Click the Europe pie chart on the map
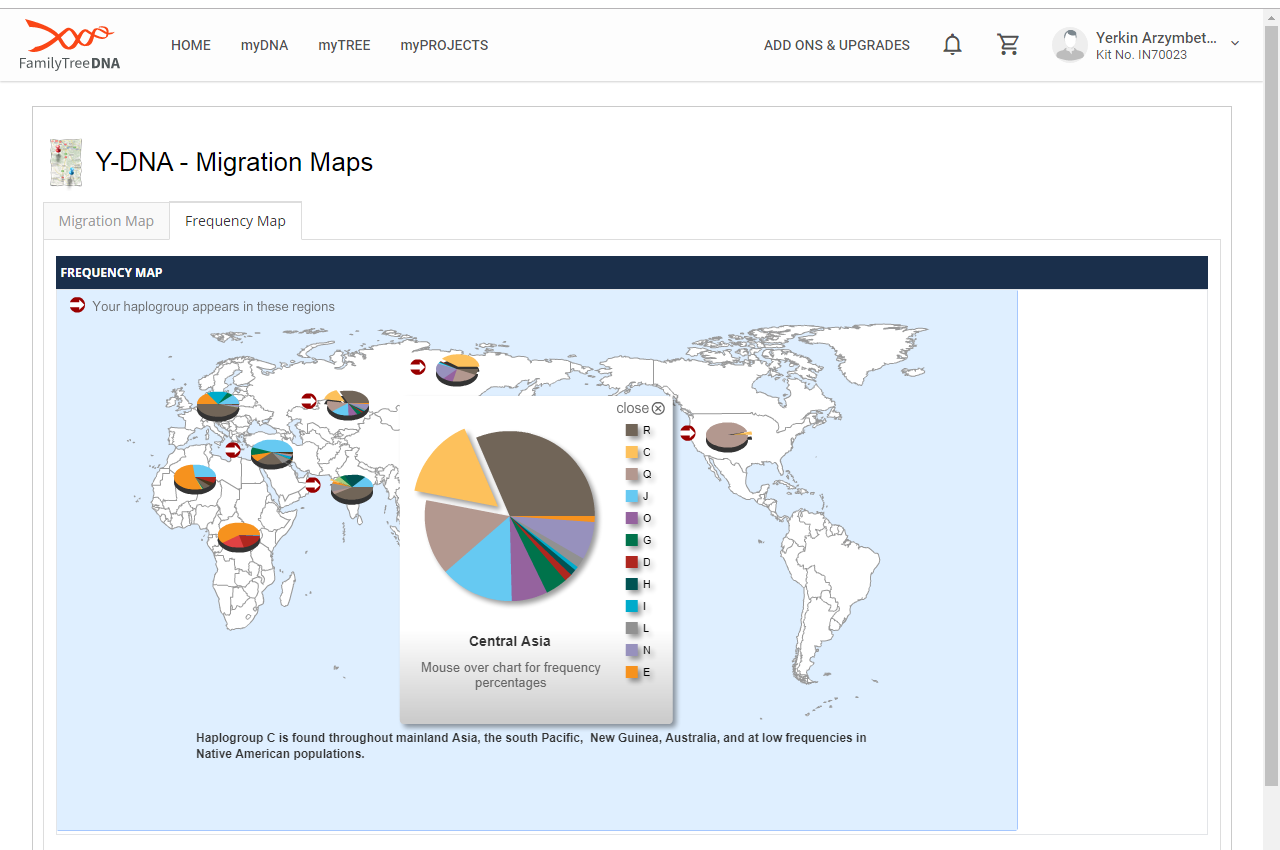This screenshot has width=1280, height=850. [x=218, y=406]
